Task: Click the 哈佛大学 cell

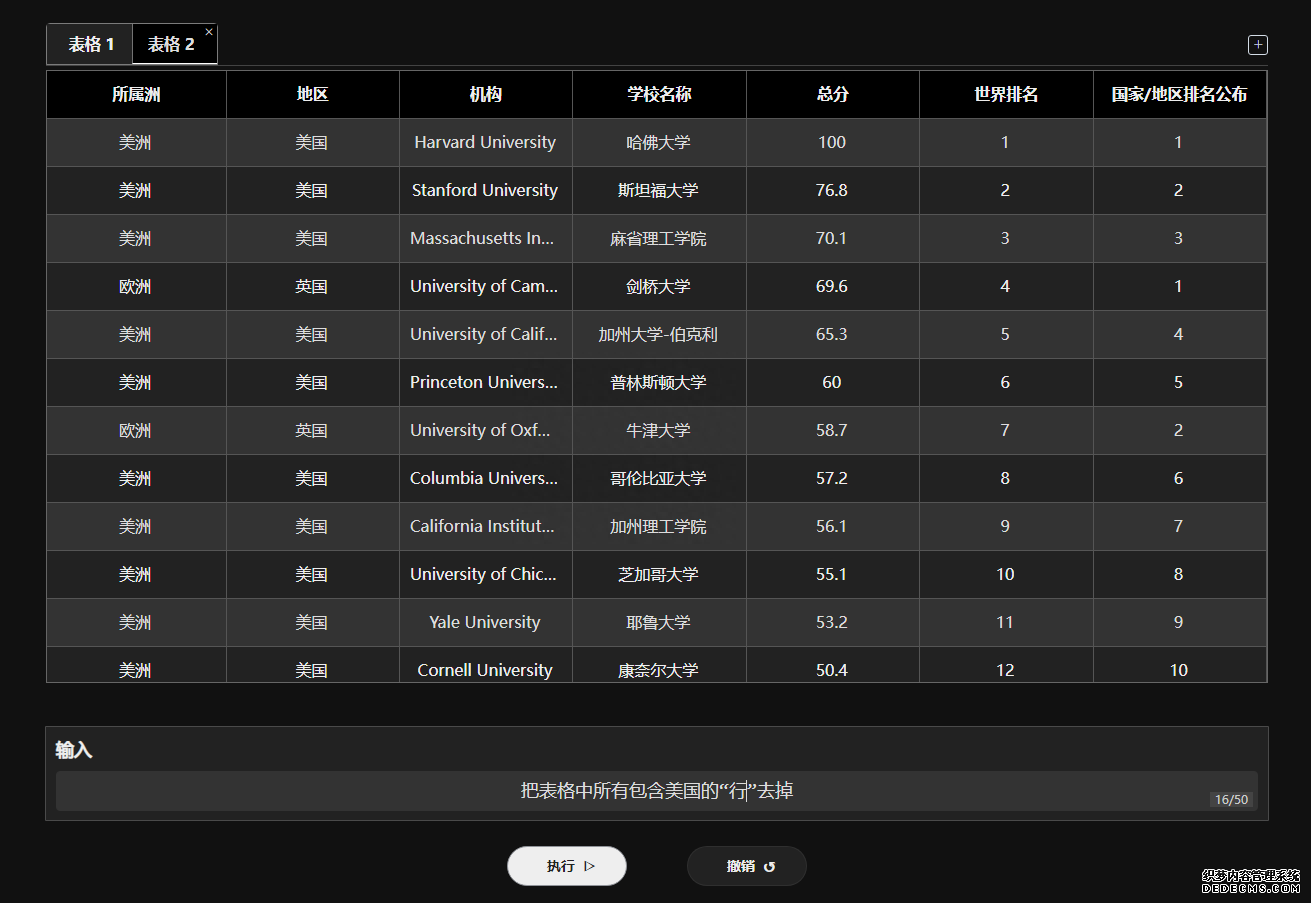Action: 659,143
